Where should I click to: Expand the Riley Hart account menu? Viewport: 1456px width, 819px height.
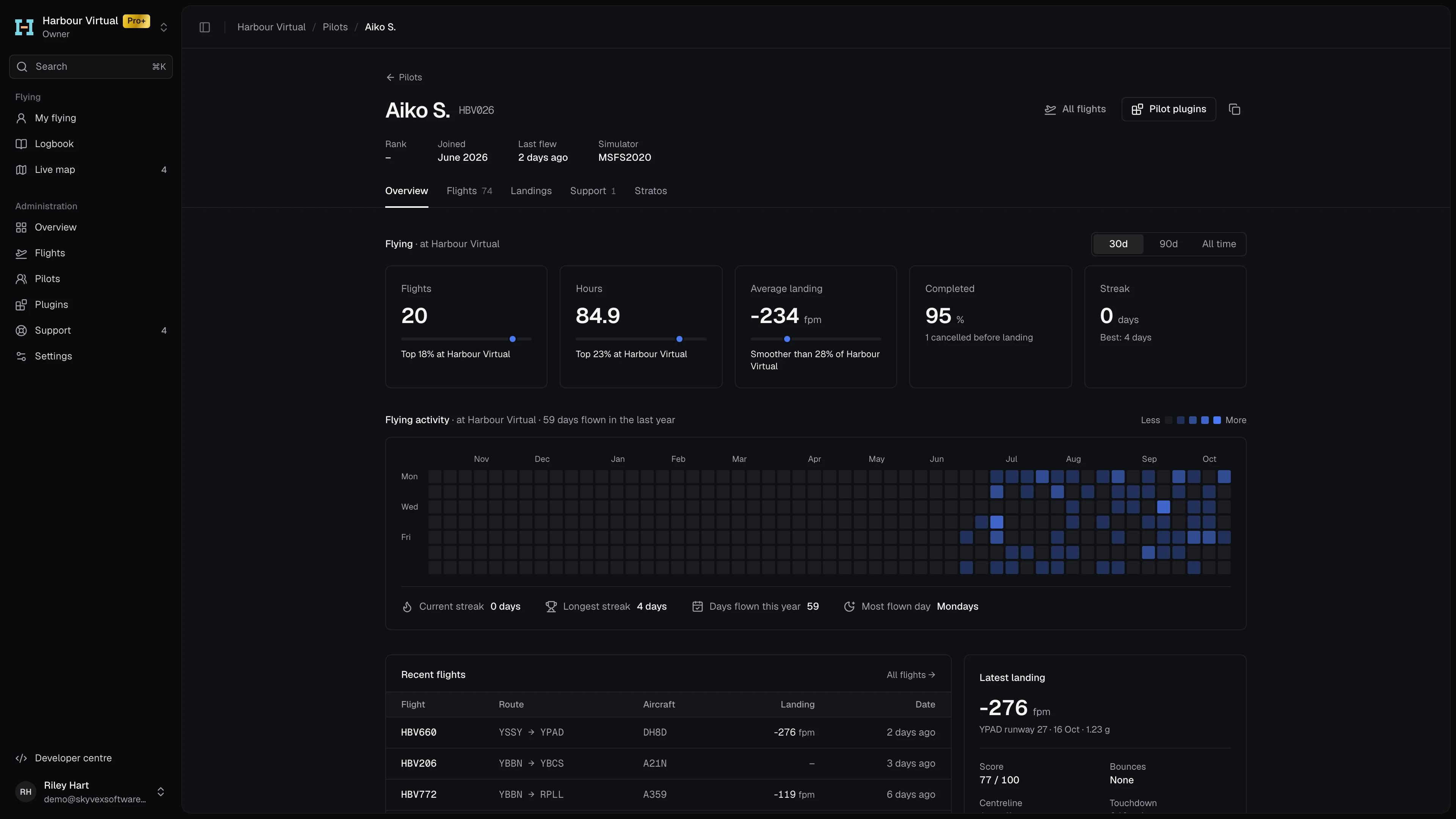(160, 792)
